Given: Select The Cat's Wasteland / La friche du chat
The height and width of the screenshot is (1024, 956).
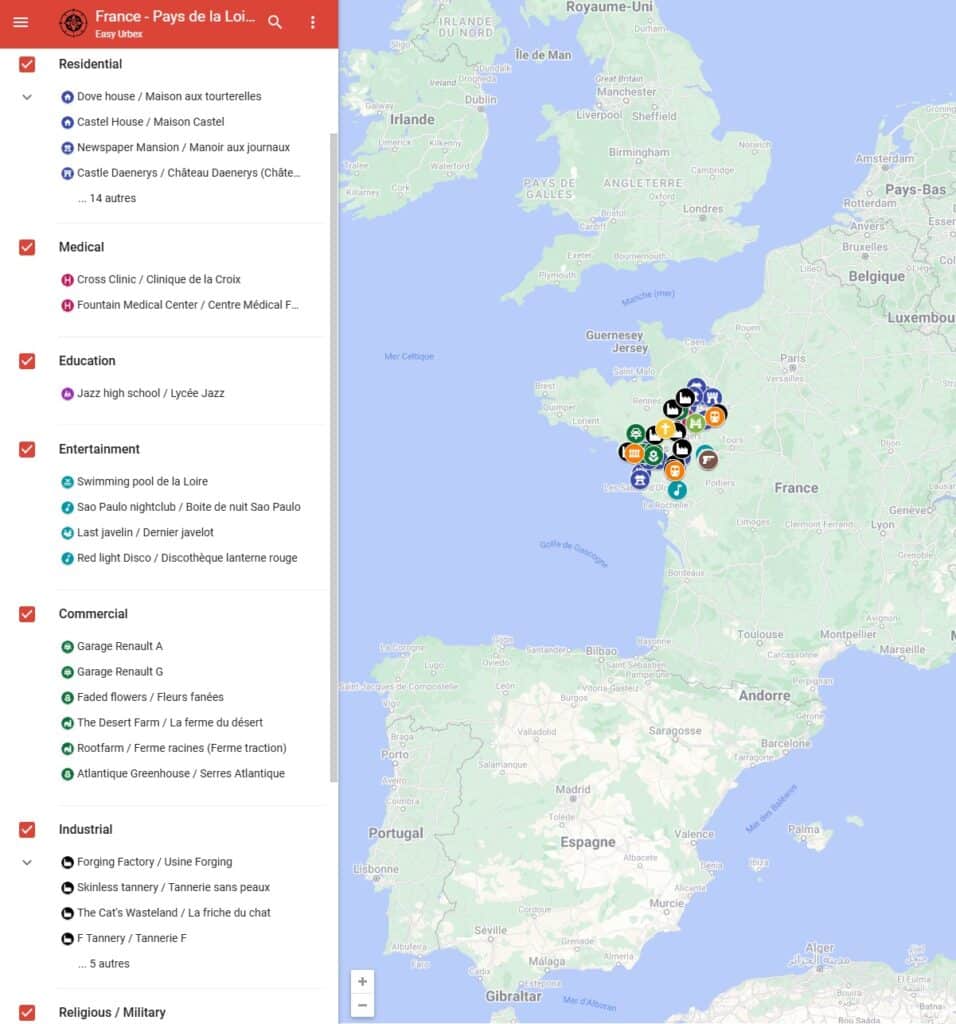Looking at the screenshot, I should pyautogui.click(x=174, y=912).
